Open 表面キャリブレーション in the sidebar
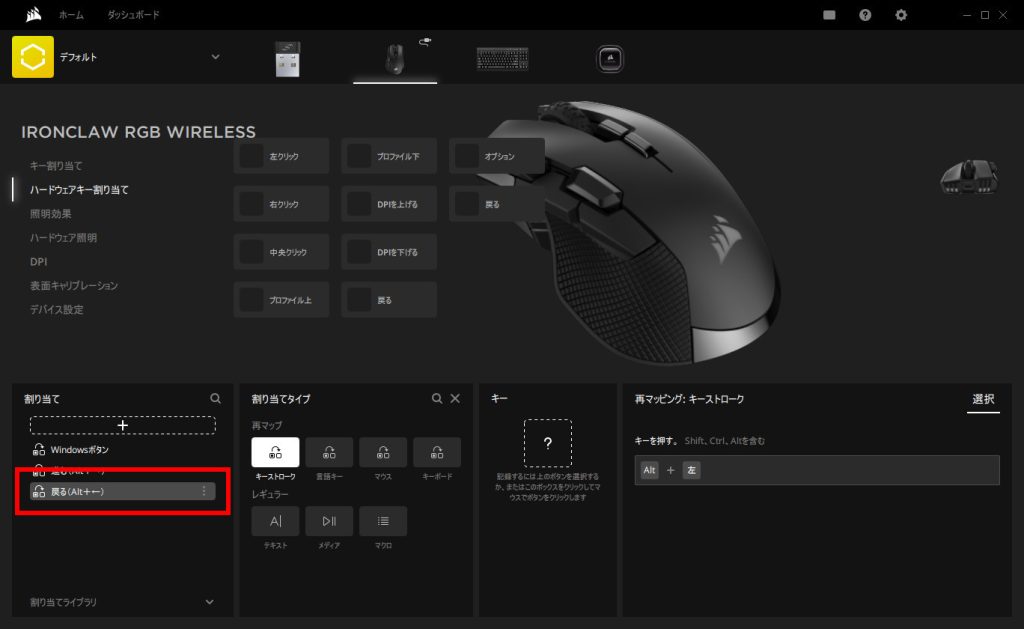Screen dimensions: 1024x629 pos(74,285)
